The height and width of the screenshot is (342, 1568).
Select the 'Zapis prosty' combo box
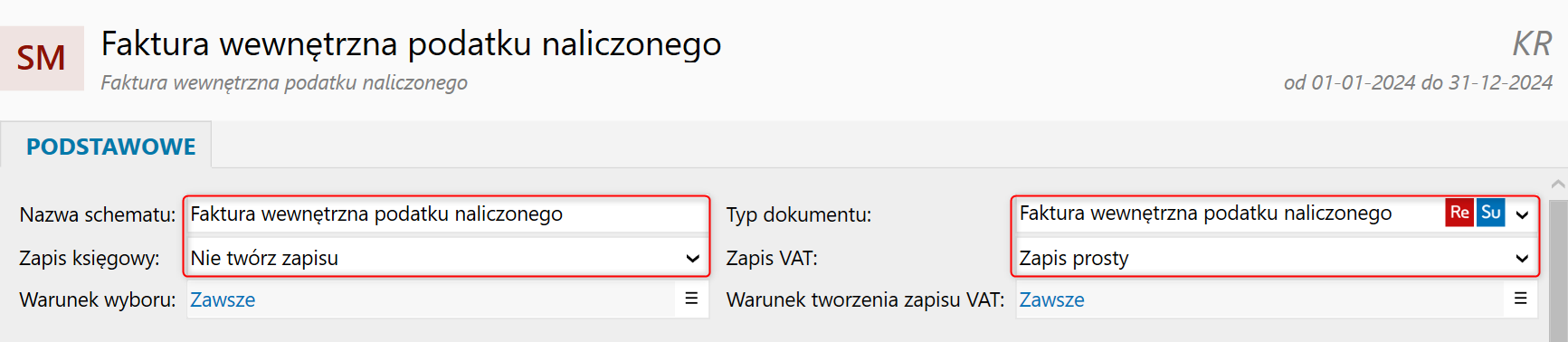(x=1274, y=258)
